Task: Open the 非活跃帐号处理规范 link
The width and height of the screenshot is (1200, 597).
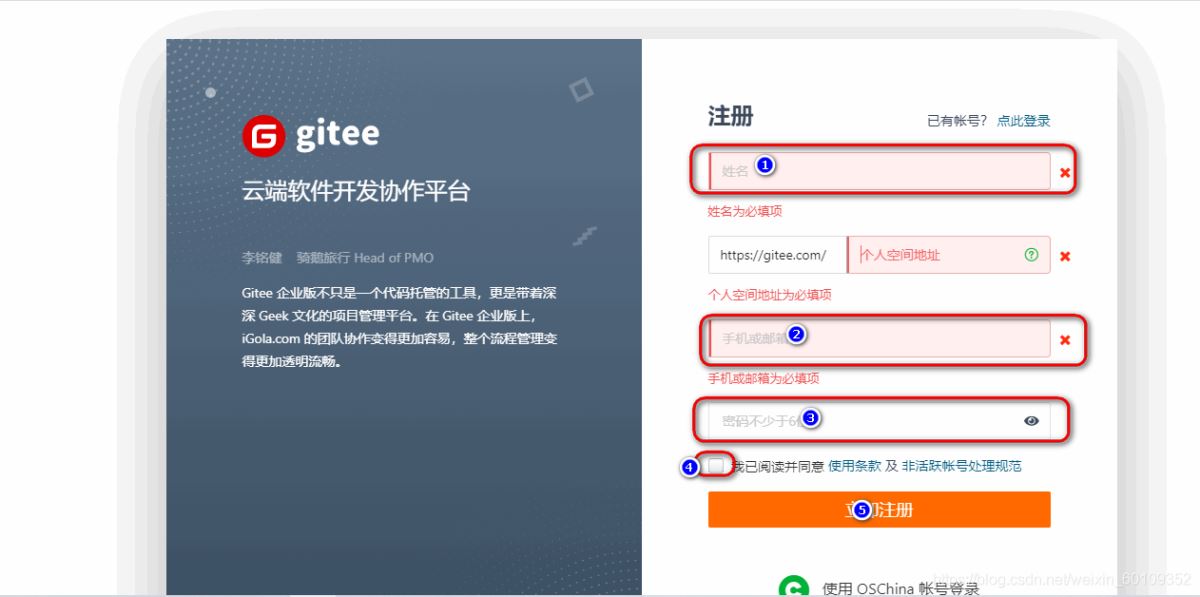Action: tap(961, 466)
